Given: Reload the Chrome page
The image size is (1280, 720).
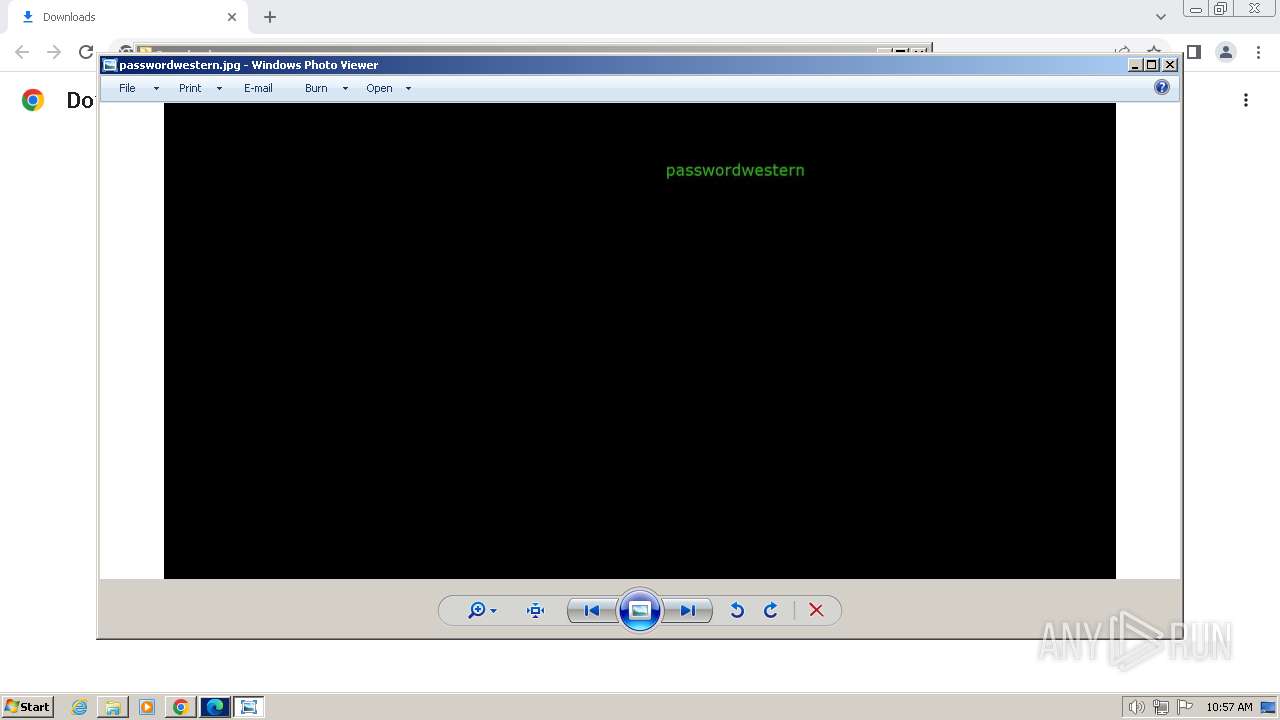Looking at the screenshot, I should pos(86,52).
